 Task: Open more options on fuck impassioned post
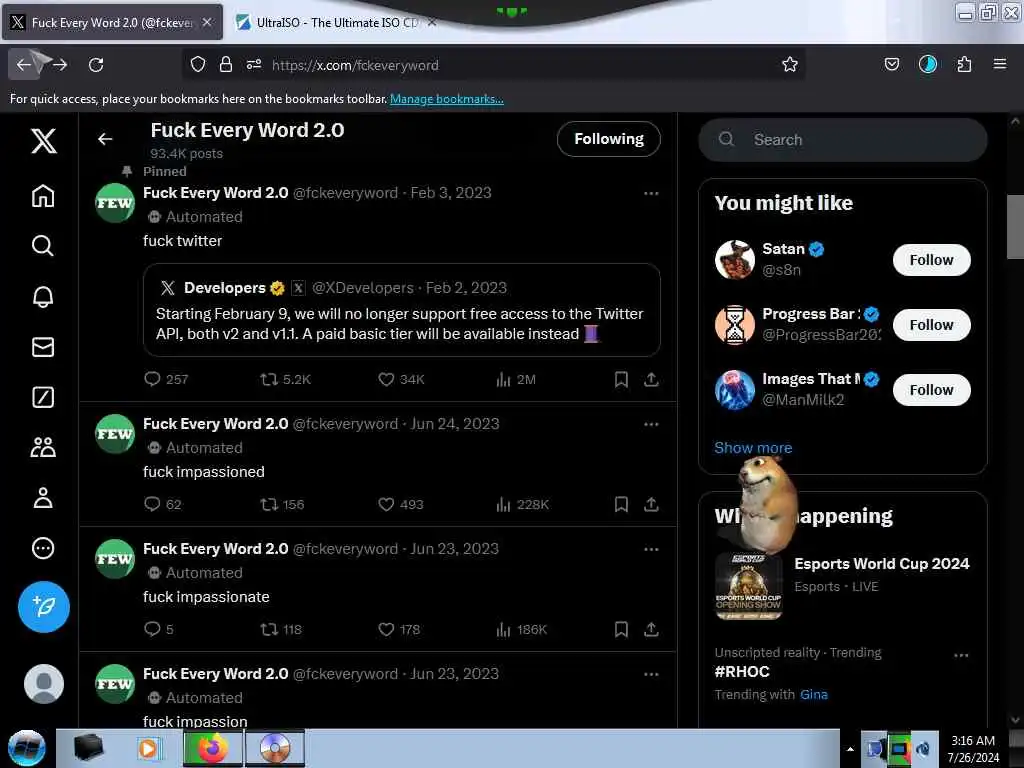tap(651, 424)
